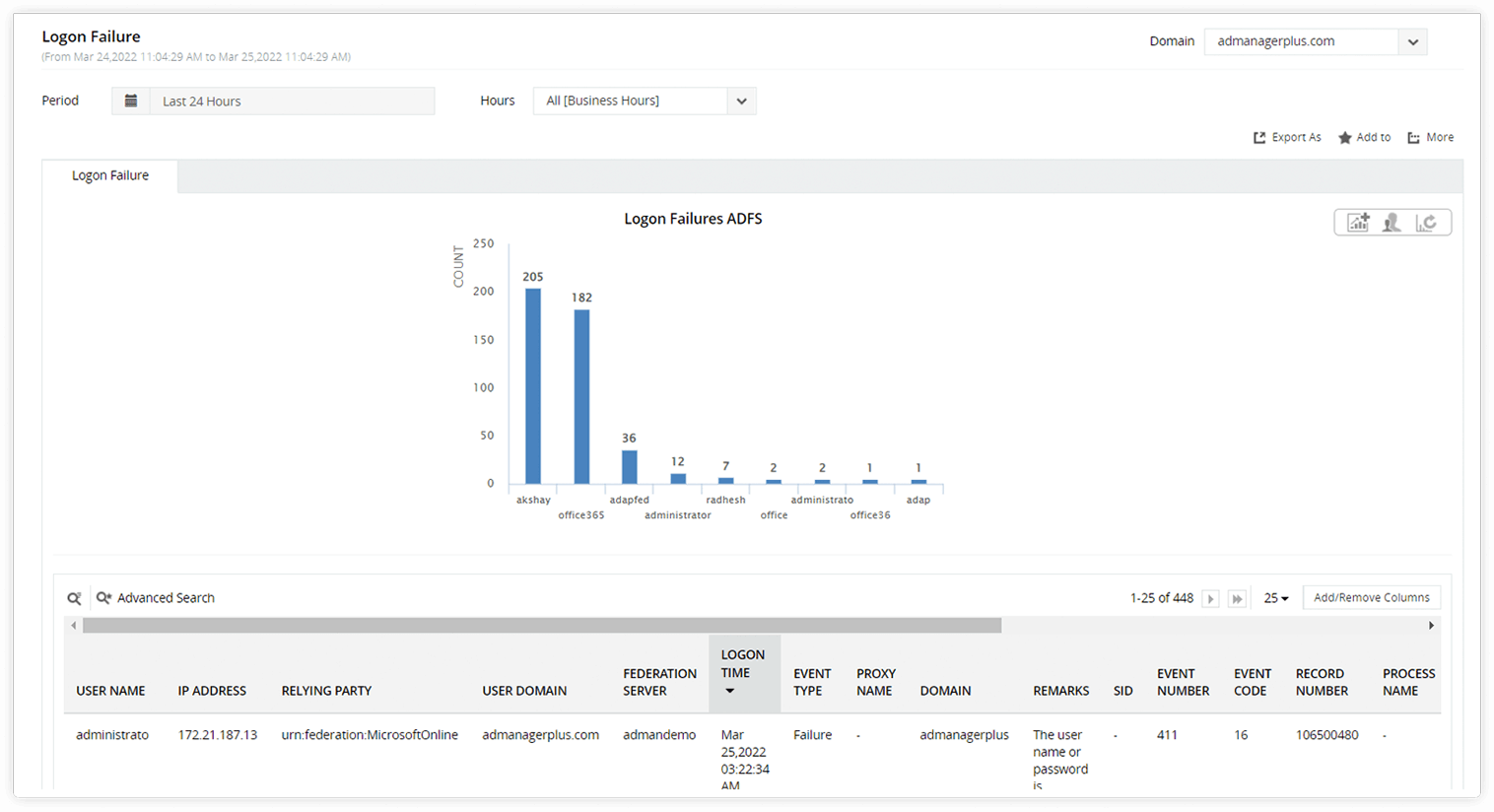1494x812 pixels.
Task: Go to next page of results
Action: pos(1211,598)
